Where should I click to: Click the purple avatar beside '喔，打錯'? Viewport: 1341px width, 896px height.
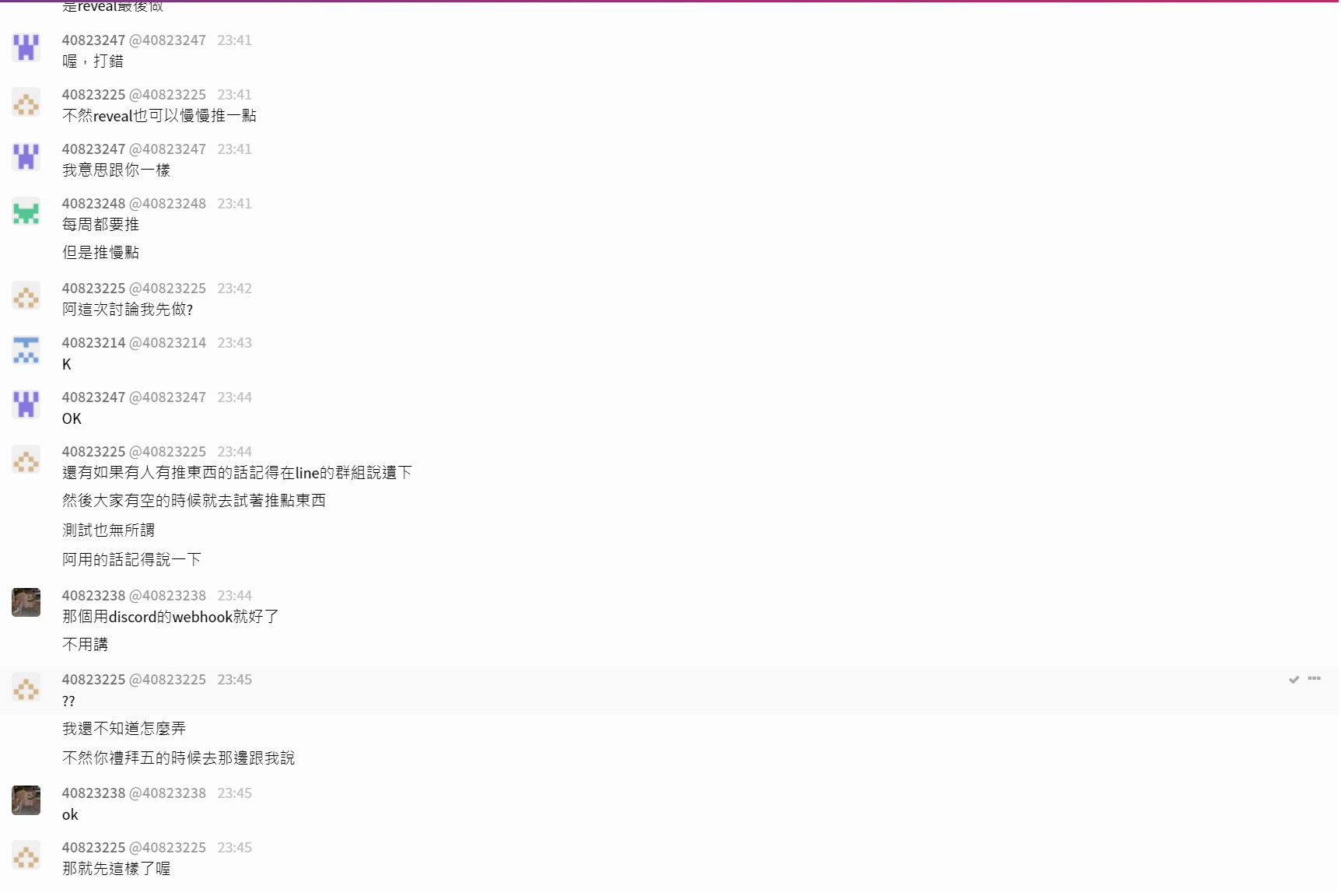point(26,48)
